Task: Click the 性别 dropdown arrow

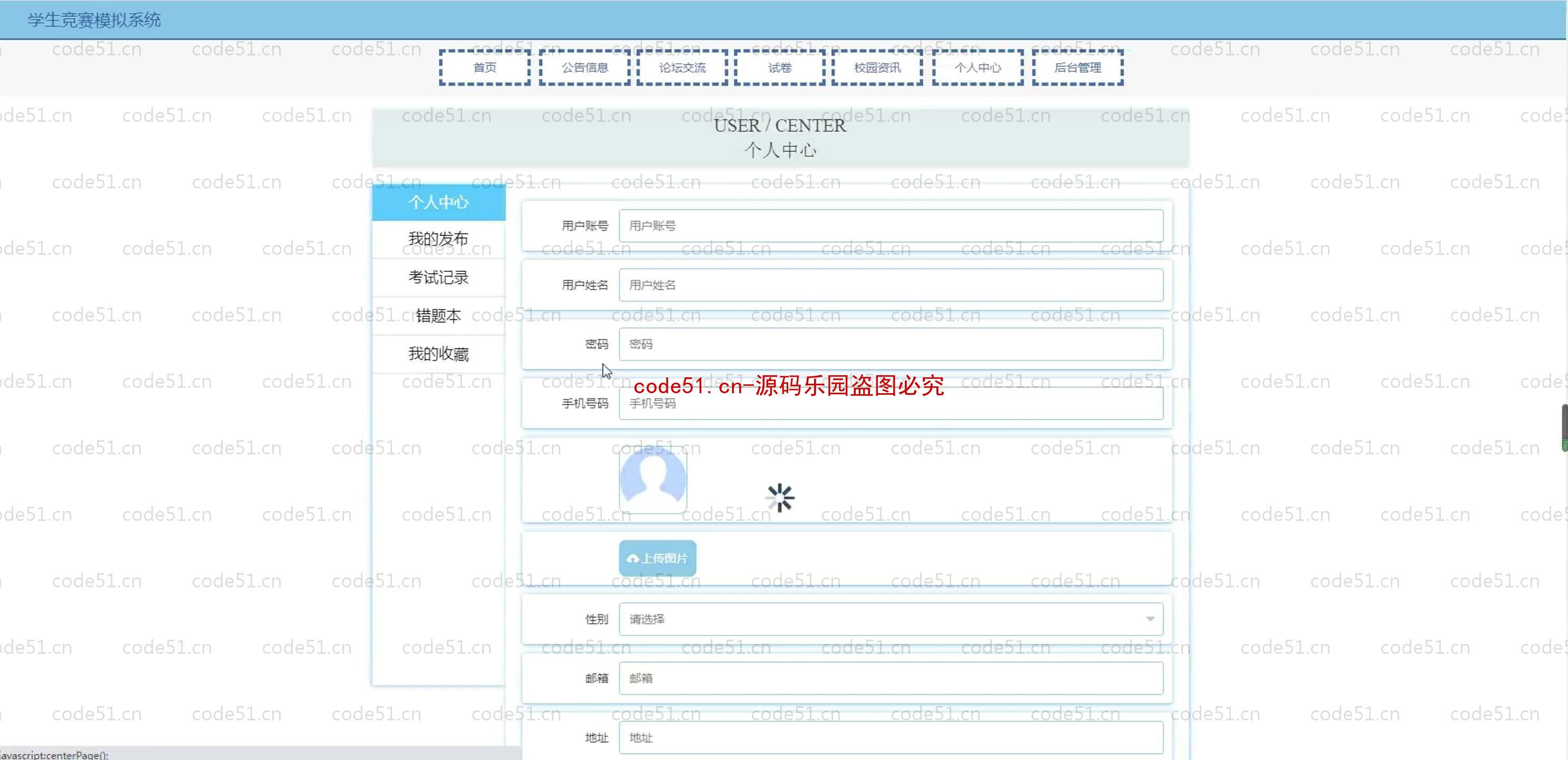Action: point(1150,619)
